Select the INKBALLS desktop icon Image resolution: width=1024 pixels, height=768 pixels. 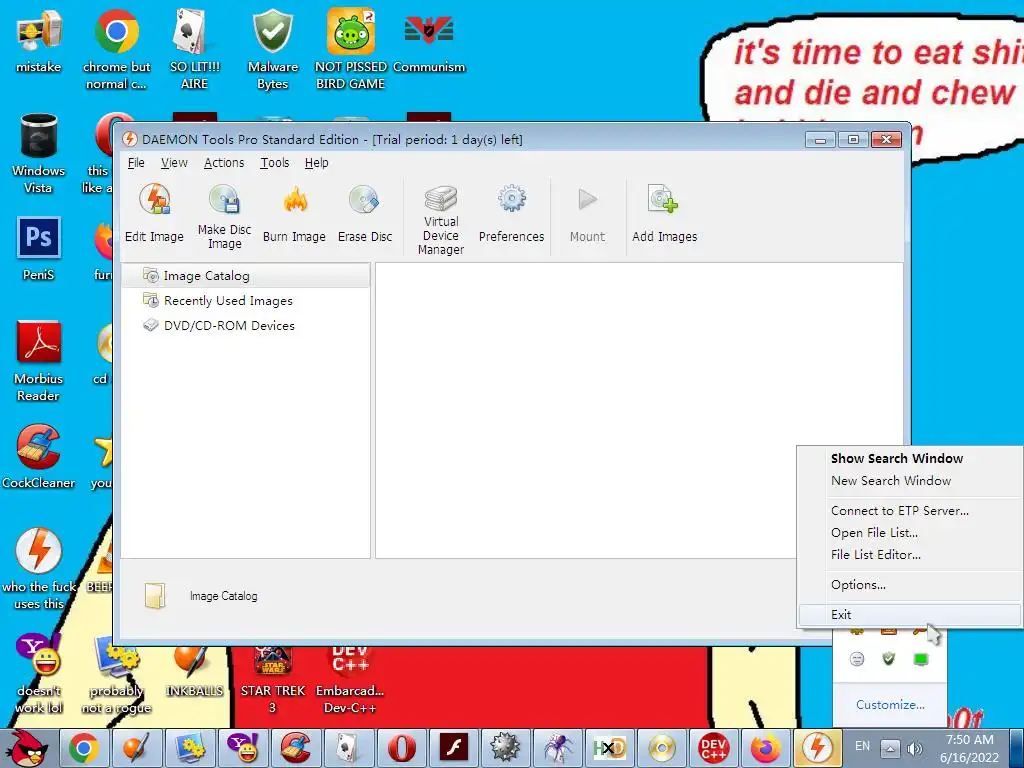[194, 669]
